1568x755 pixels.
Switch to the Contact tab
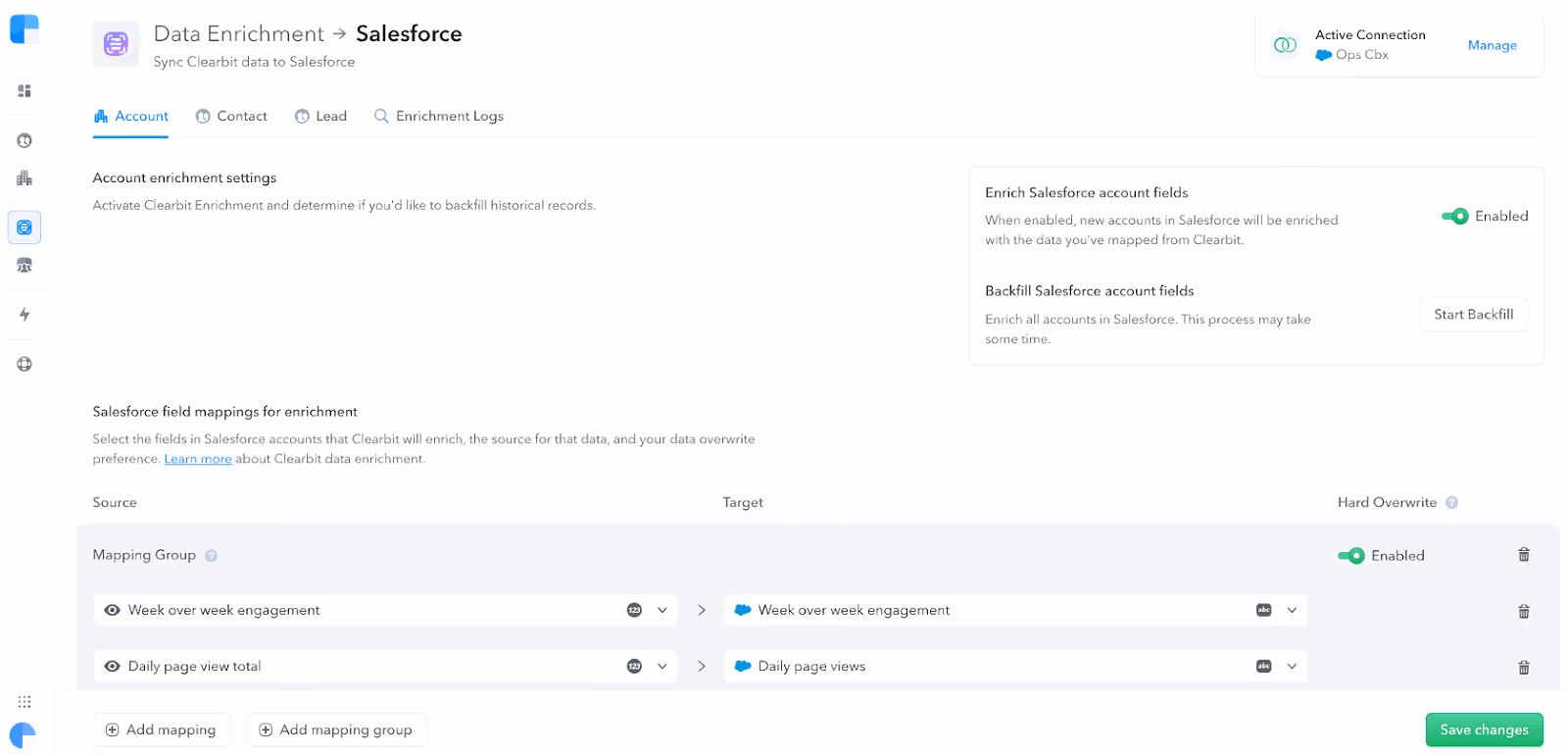click(x=231, y=117)
